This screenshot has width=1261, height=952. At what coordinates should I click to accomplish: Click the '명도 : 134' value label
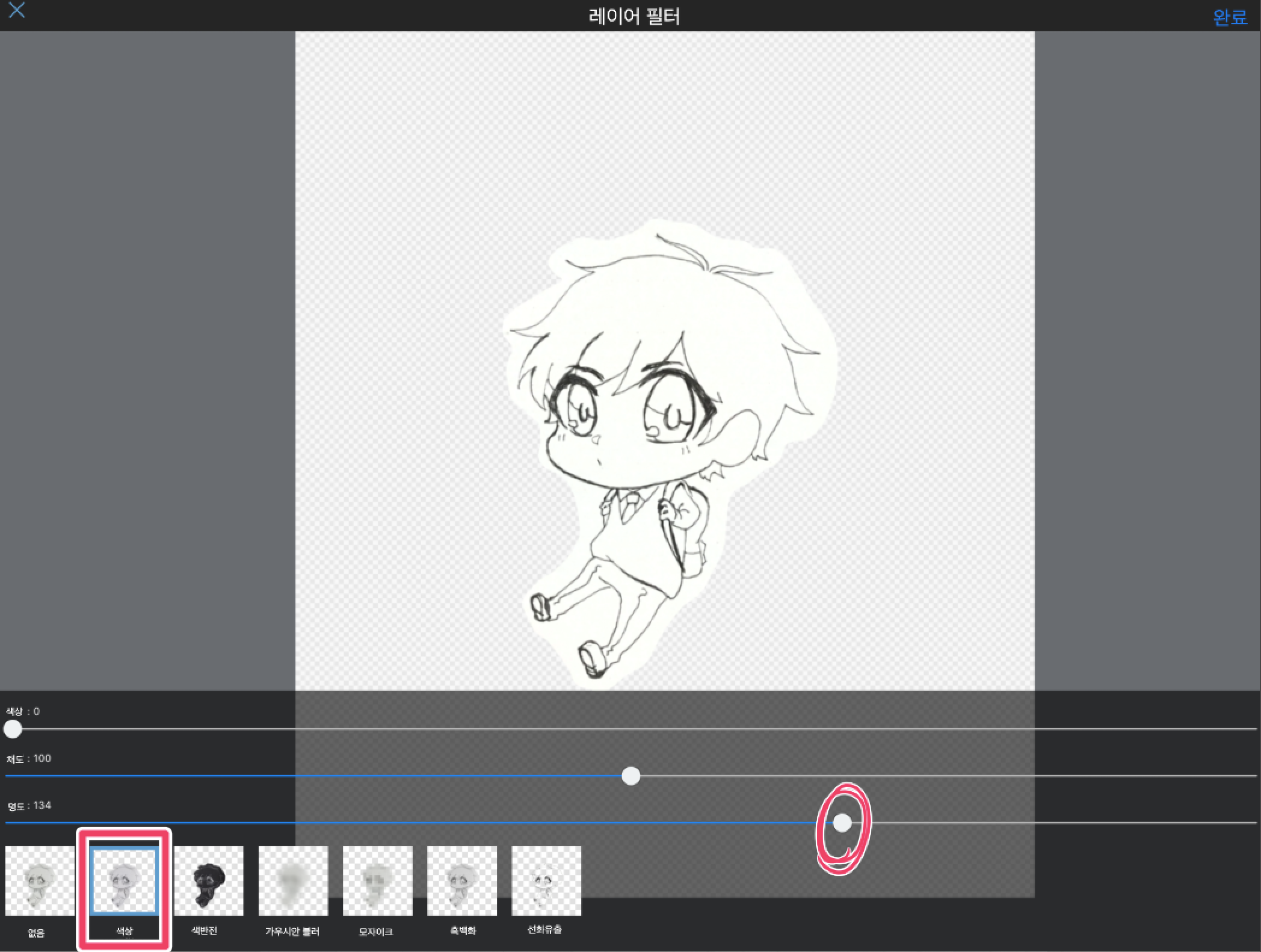point(29,806)
